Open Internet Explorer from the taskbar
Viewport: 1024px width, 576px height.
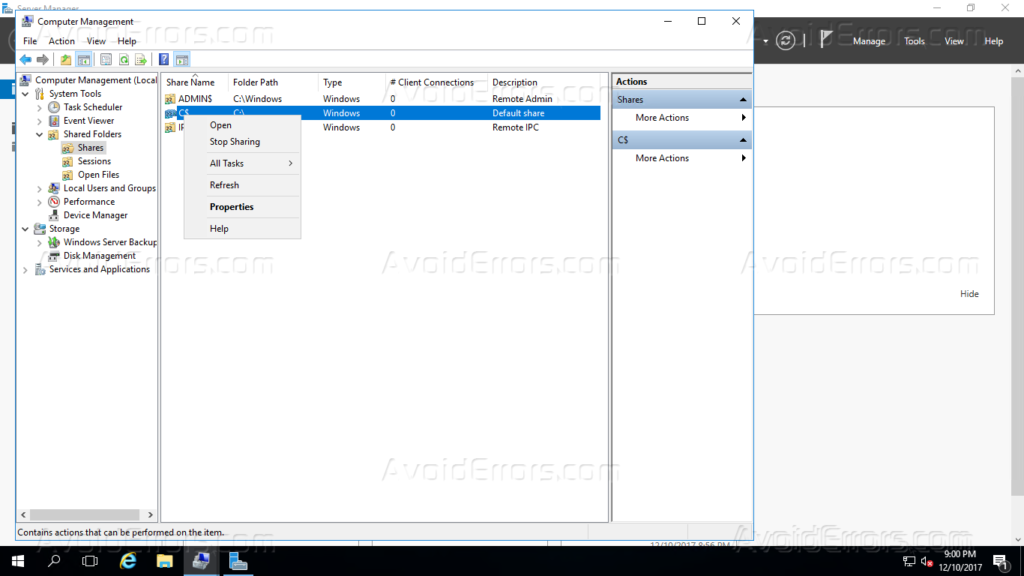click(x=128, y=561)
